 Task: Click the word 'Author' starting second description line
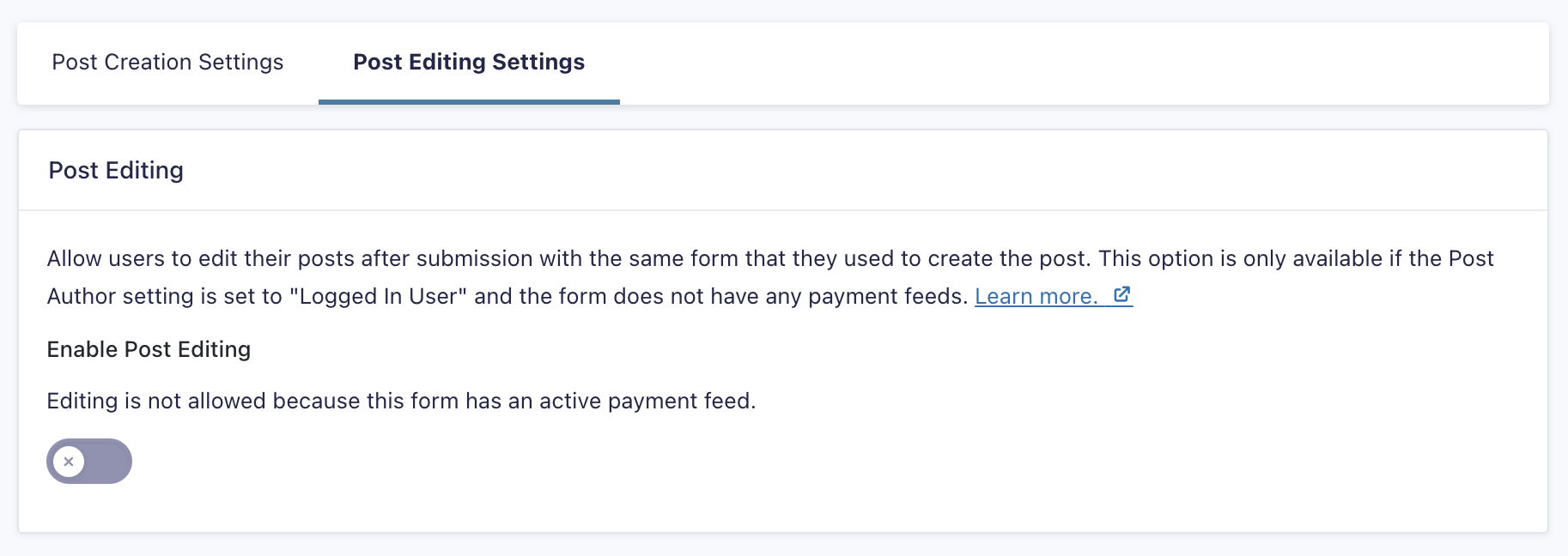click(x=77, y=297)
